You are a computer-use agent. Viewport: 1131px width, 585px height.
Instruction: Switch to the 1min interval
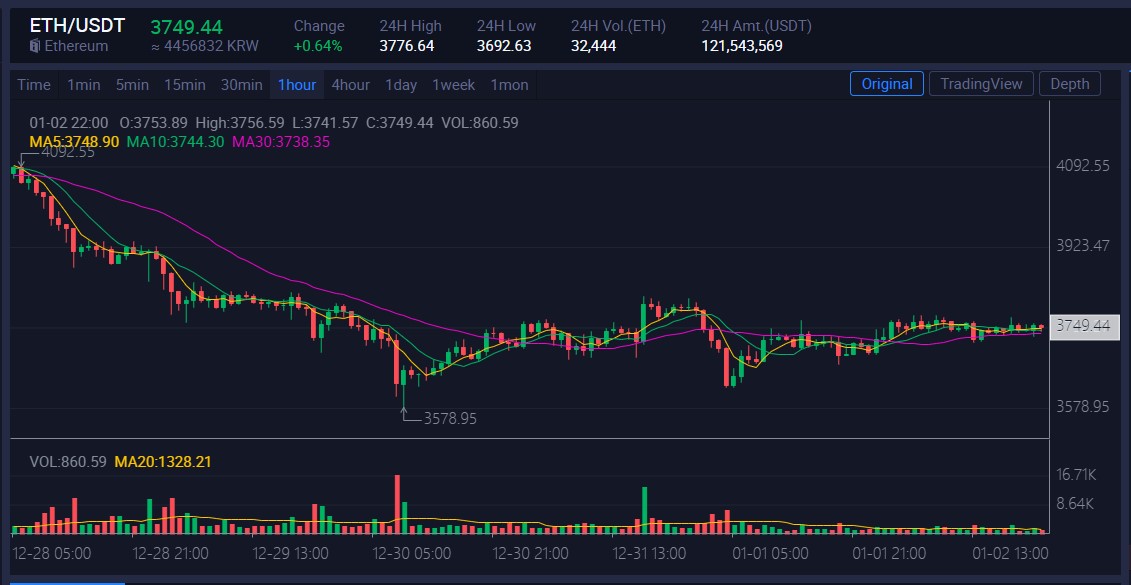(84, 85)
